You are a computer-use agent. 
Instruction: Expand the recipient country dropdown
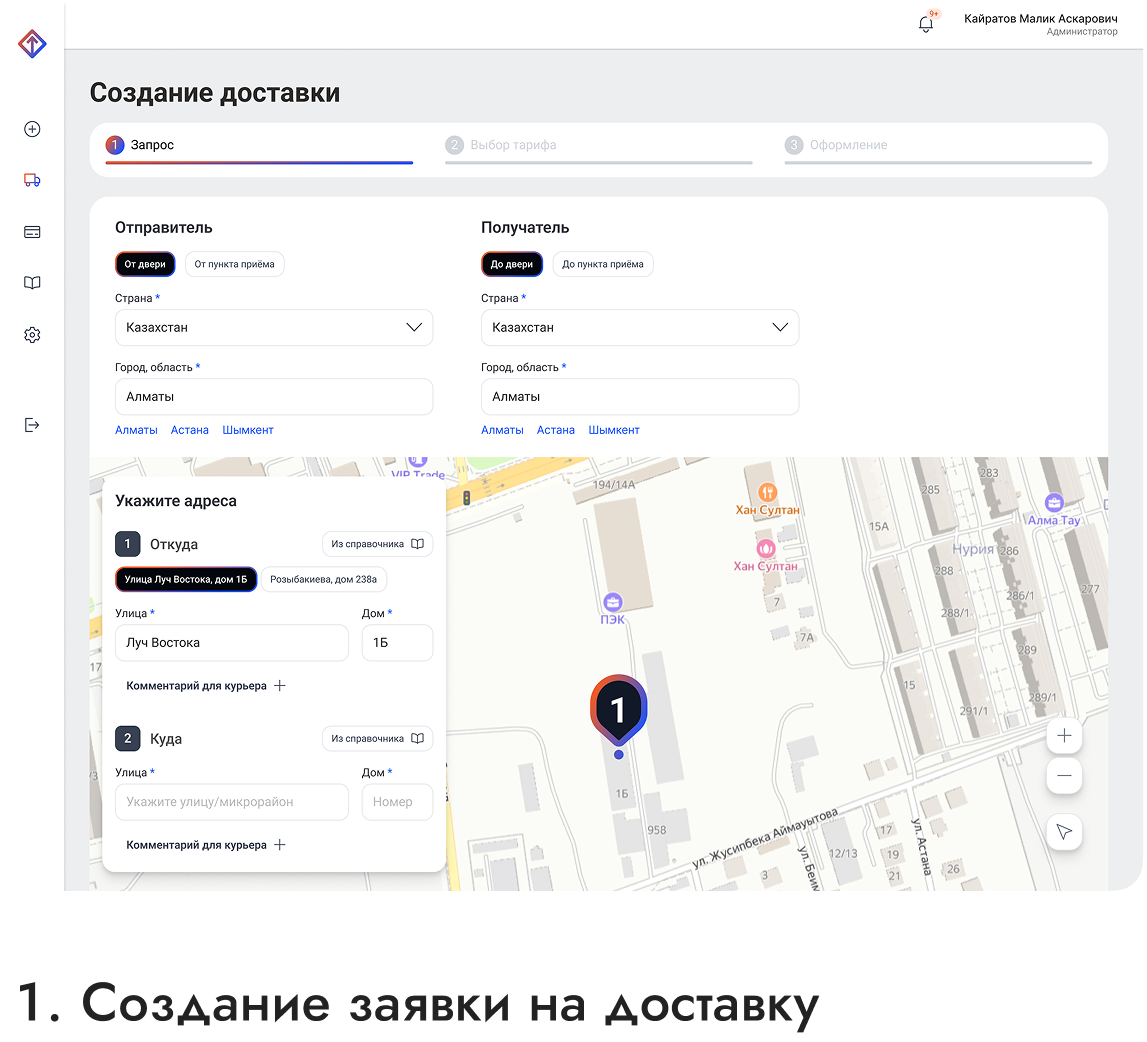click(640, 328)
